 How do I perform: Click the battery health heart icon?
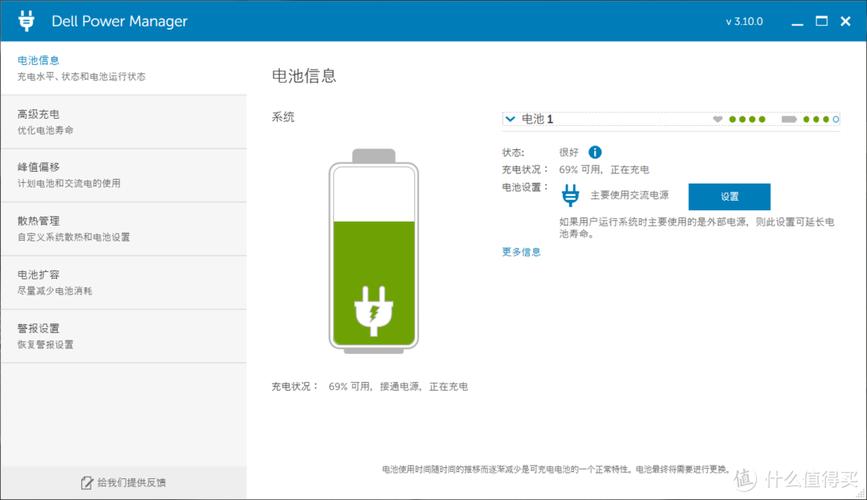[718, 119]
